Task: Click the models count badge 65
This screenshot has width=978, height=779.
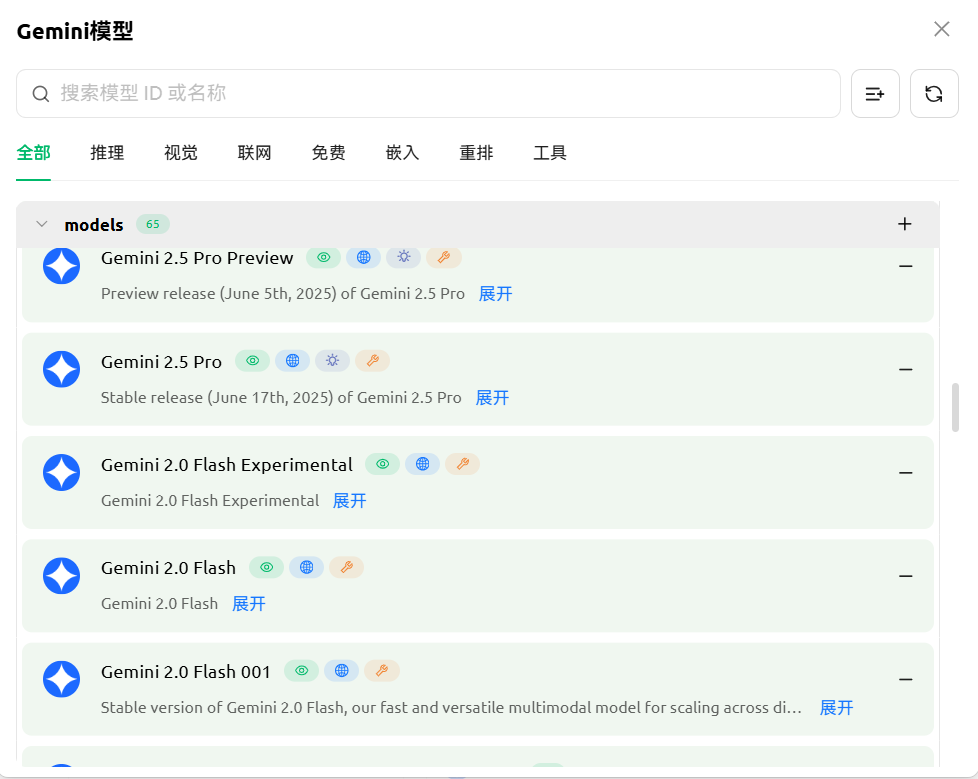Action: coord(153,224)
